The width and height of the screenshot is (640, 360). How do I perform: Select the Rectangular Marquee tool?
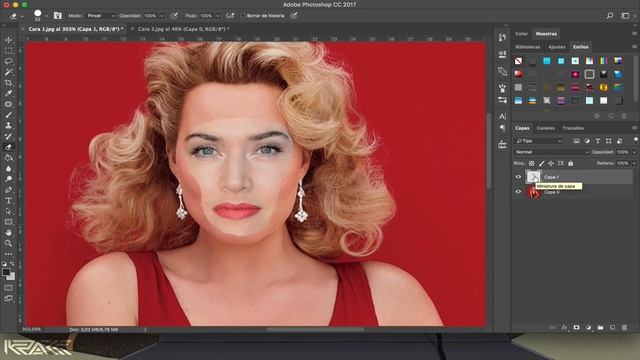pos(8,51)
